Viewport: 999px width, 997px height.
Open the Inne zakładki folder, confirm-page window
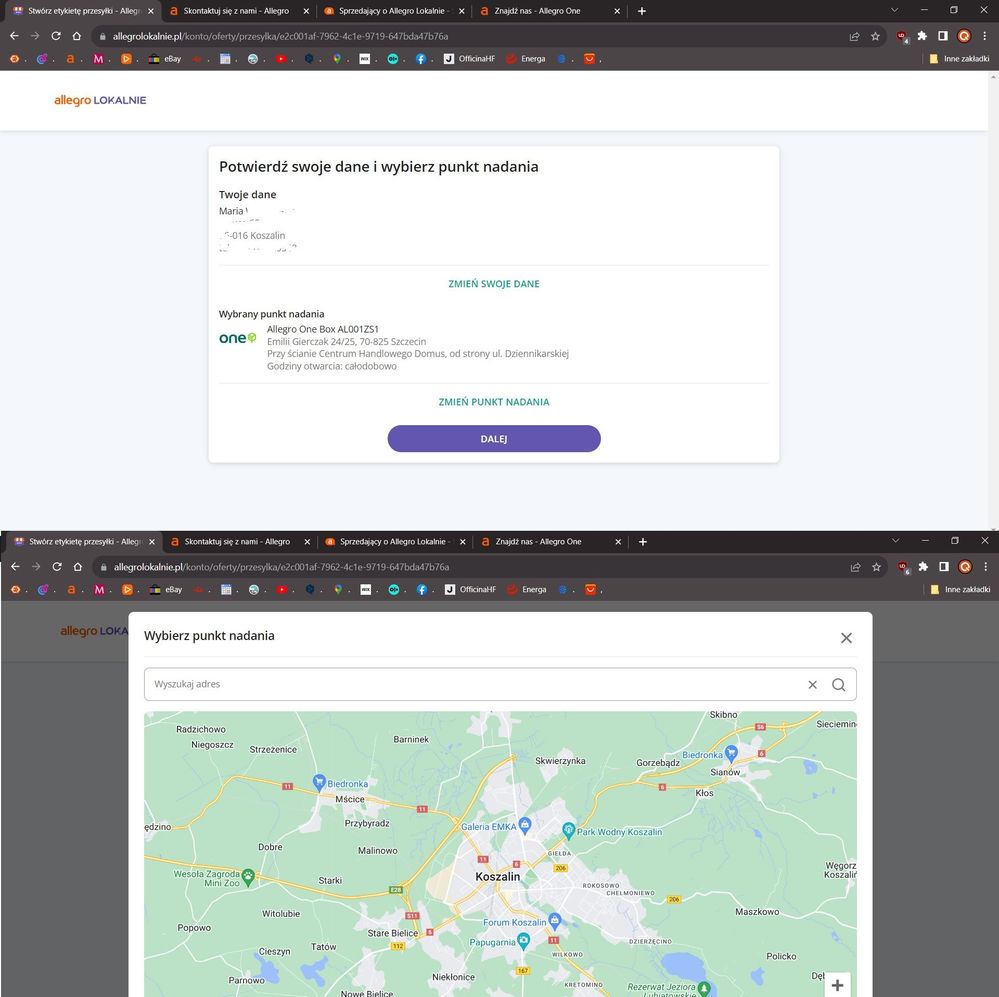coord(959,59)
